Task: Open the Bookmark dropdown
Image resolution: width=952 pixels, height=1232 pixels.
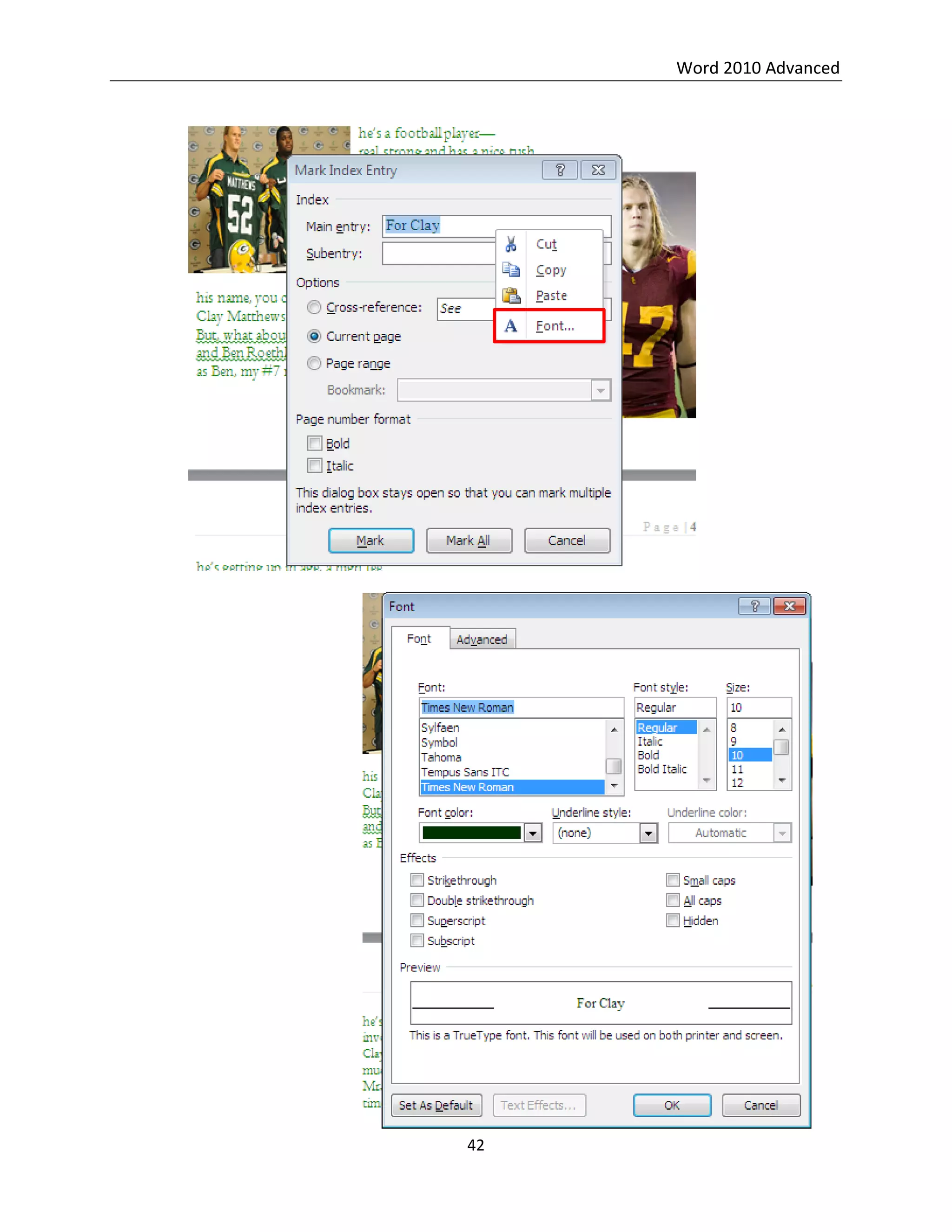Action: [601, 391]
